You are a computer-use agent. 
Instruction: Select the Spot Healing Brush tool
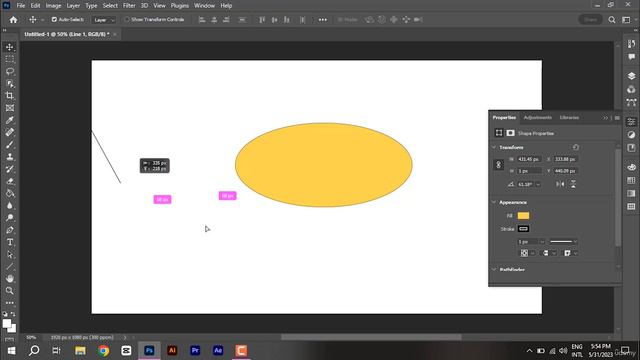[9, 132]
